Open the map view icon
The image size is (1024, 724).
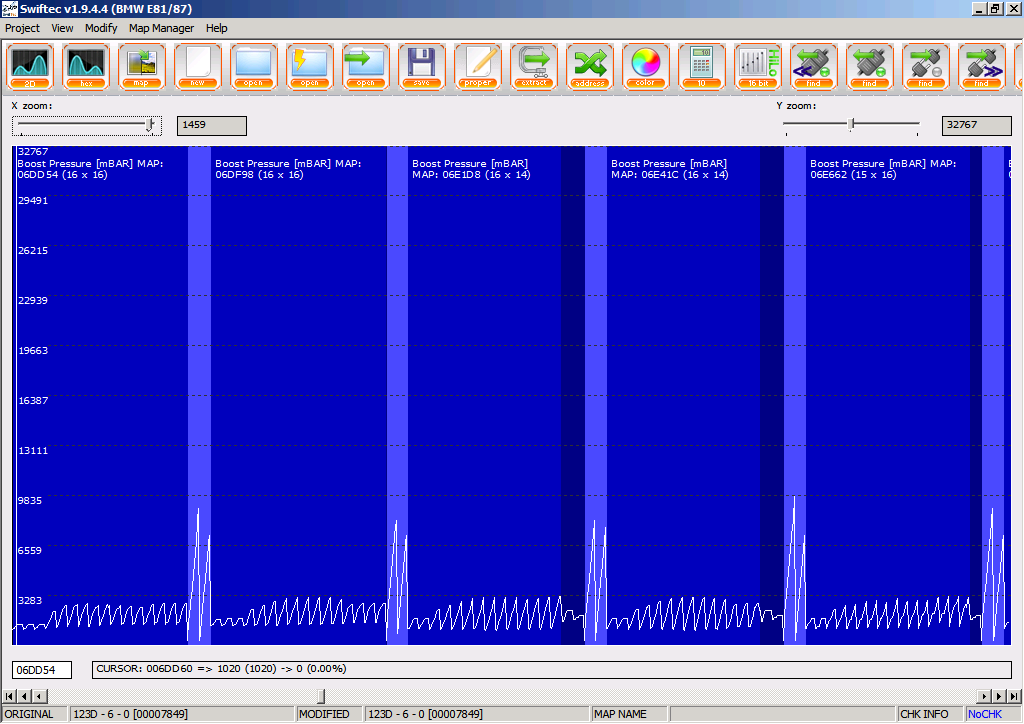pos(142,67)
